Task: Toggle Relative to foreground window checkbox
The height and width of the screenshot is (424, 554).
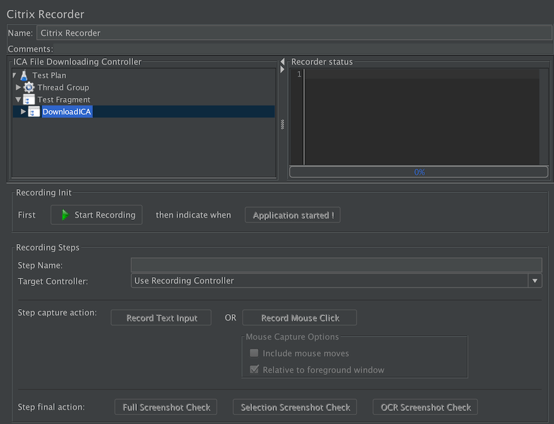Action: pyautogui.click(x=254, y=370)
